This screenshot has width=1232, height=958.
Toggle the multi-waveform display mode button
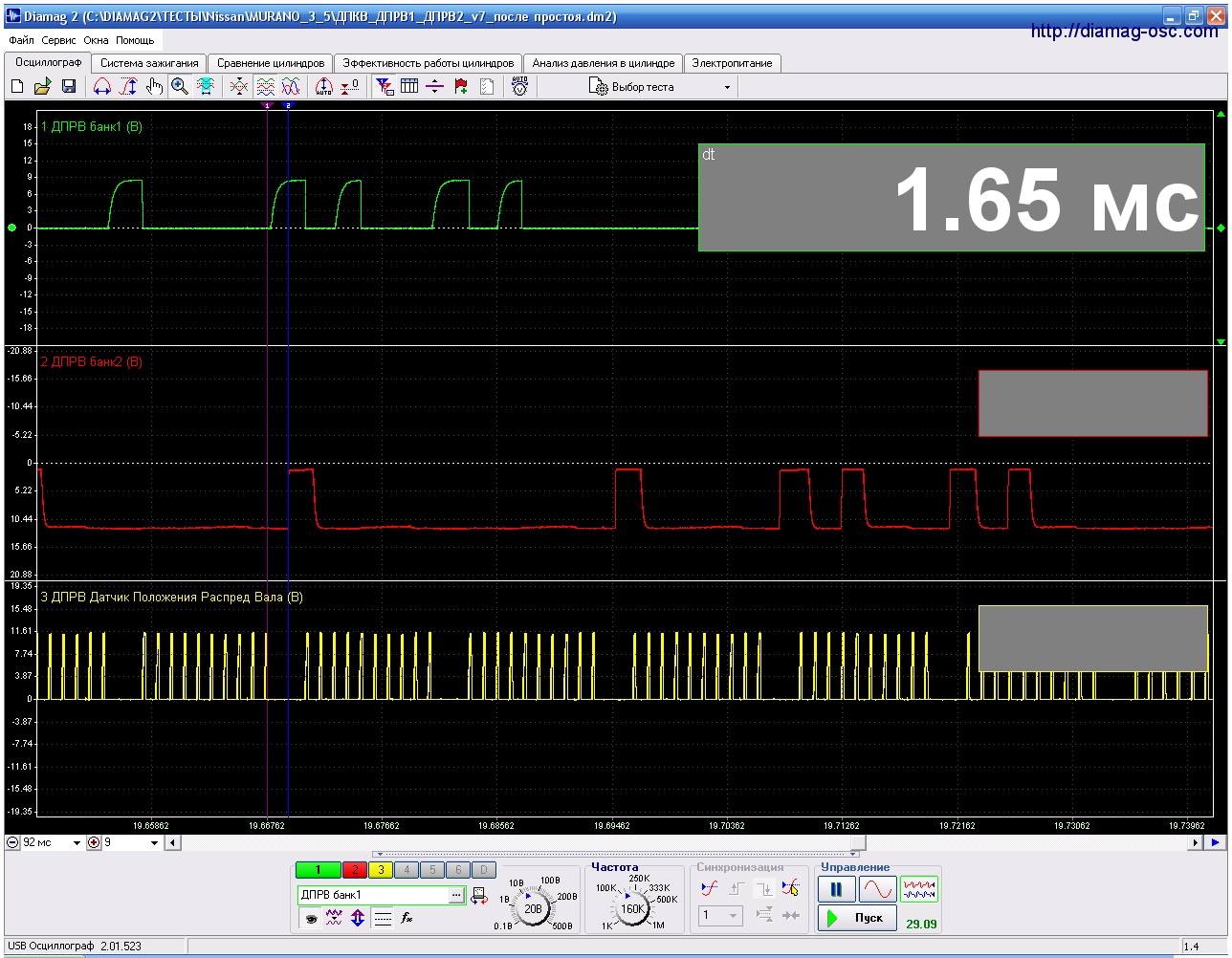point(919,889)
